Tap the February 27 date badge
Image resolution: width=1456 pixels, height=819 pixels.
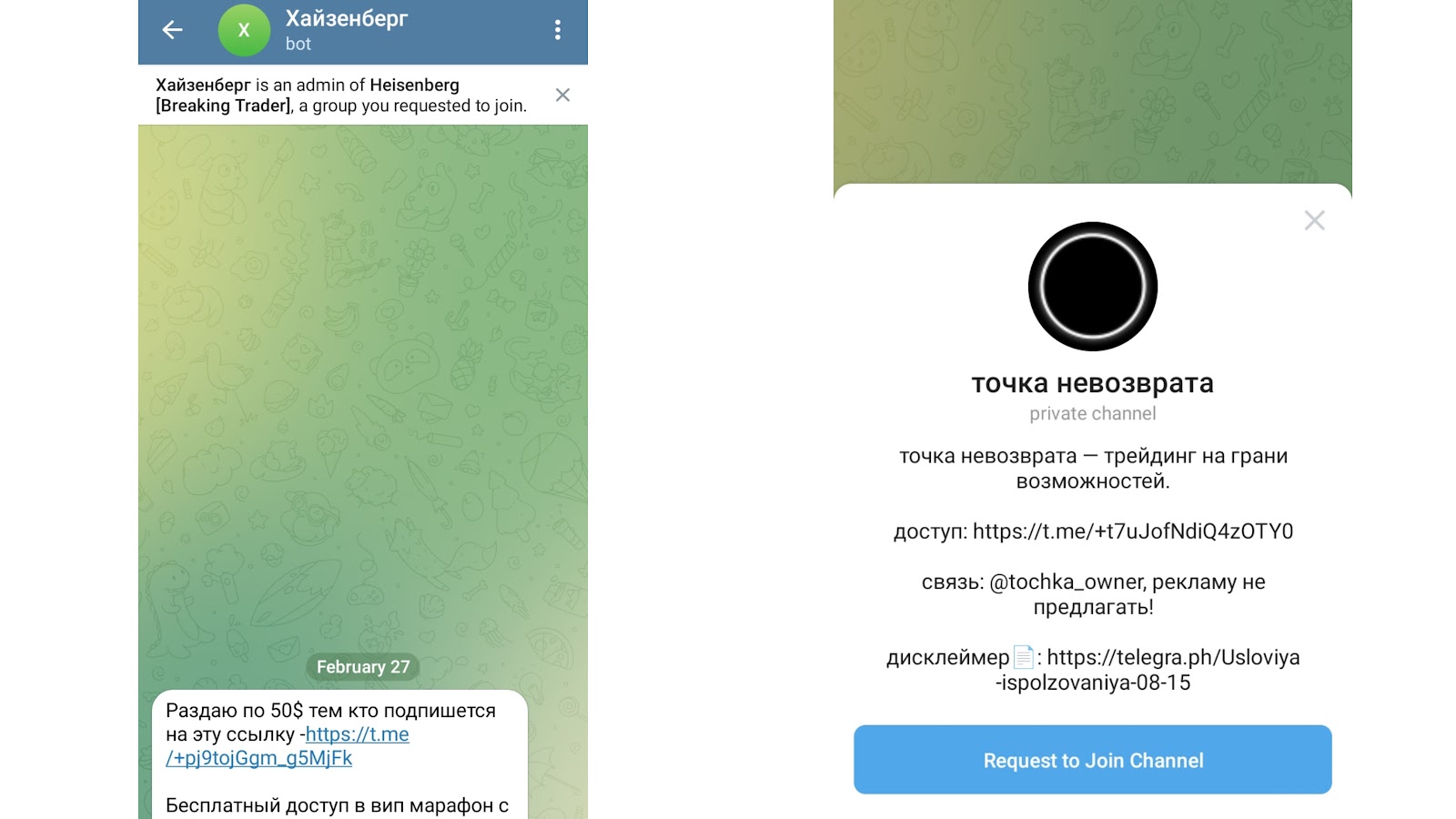363,667
